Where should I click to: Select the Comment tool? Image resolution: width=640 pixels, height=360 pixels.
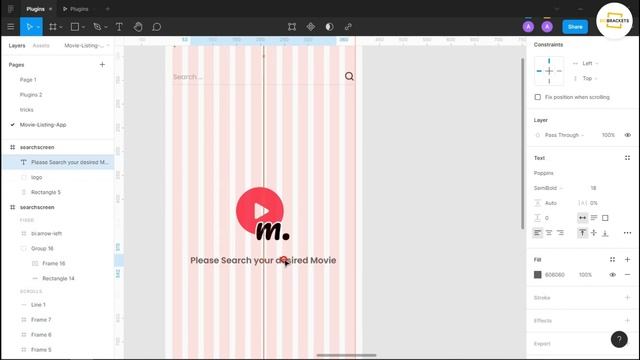156,27
